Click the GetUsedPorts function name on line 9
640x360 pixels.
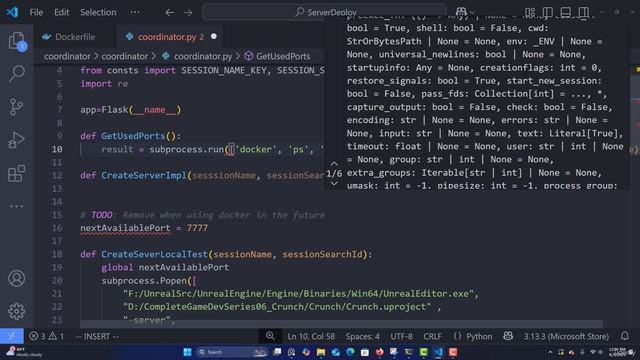coord(133,136)
